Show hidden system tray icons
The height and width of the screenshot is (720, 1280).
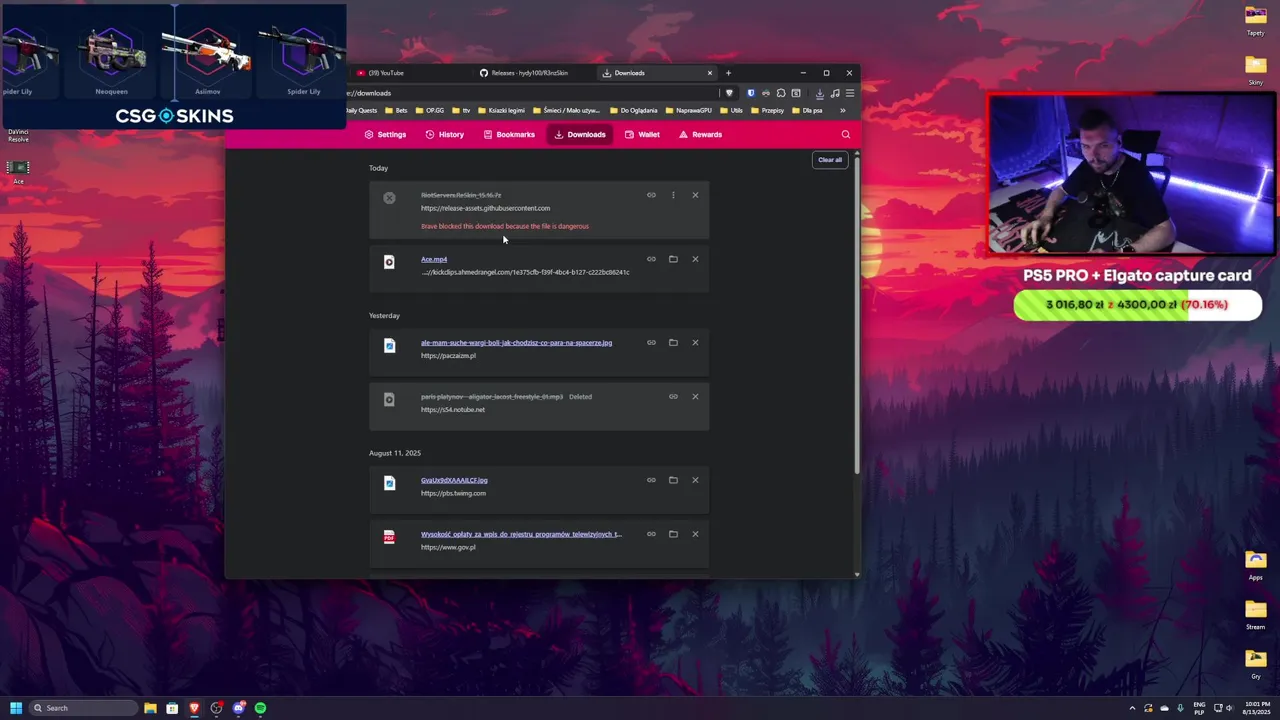[1132, 708]
